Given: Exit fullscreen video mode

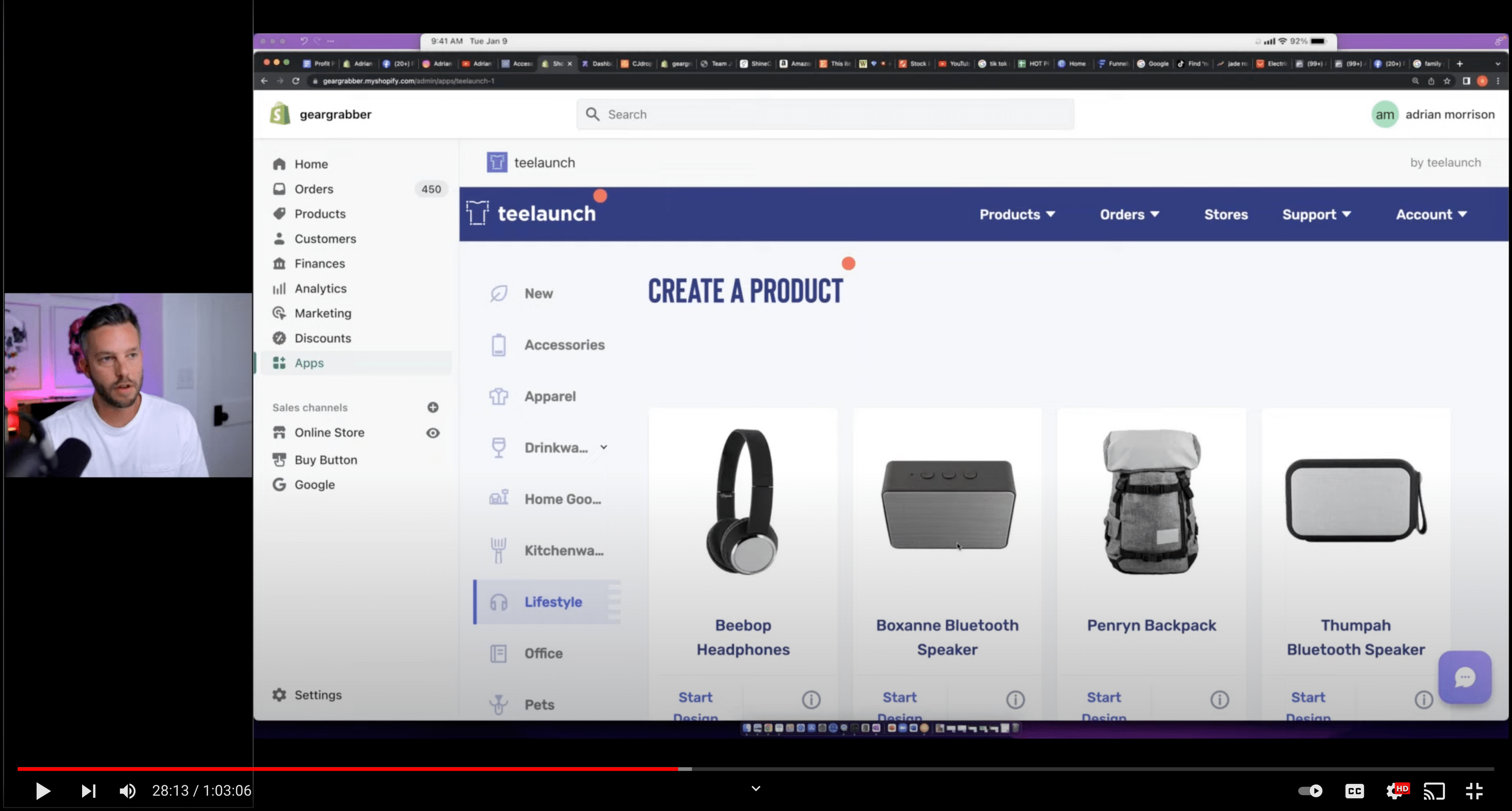Looking at the screenshot, I should coord(1474,791).
